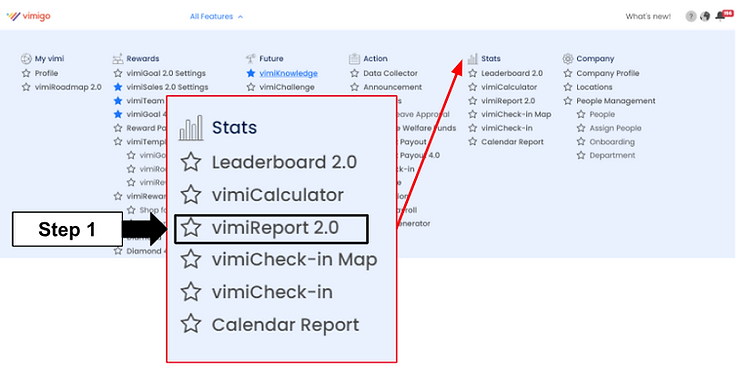The width and height of the screenshot is (740, 379).
Task: Open vimiSales 2.0 Settings
Action: tap(167, 87)
